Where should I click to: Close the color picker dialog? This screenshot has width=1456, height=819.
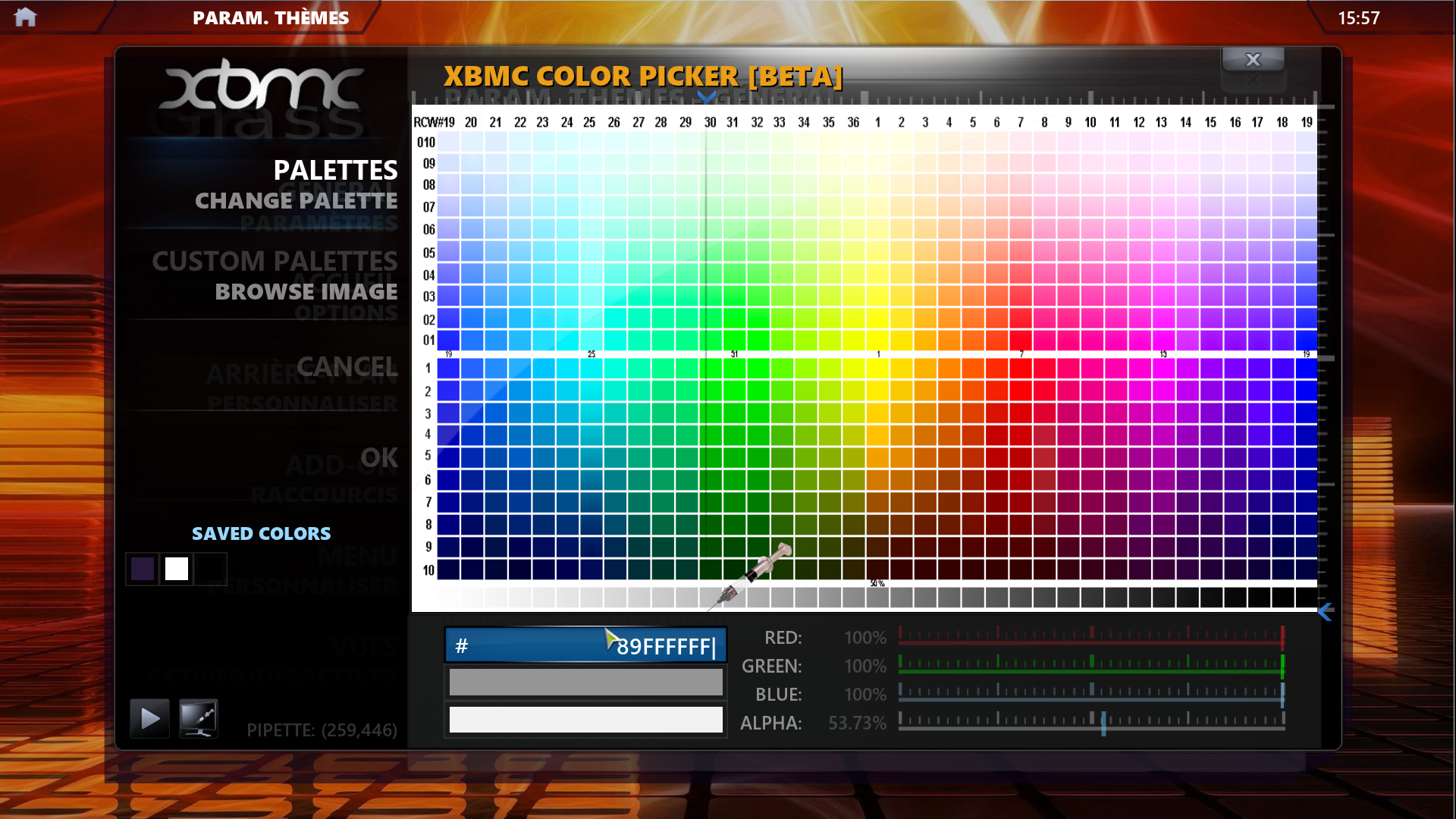click(x=1253, y=59)
